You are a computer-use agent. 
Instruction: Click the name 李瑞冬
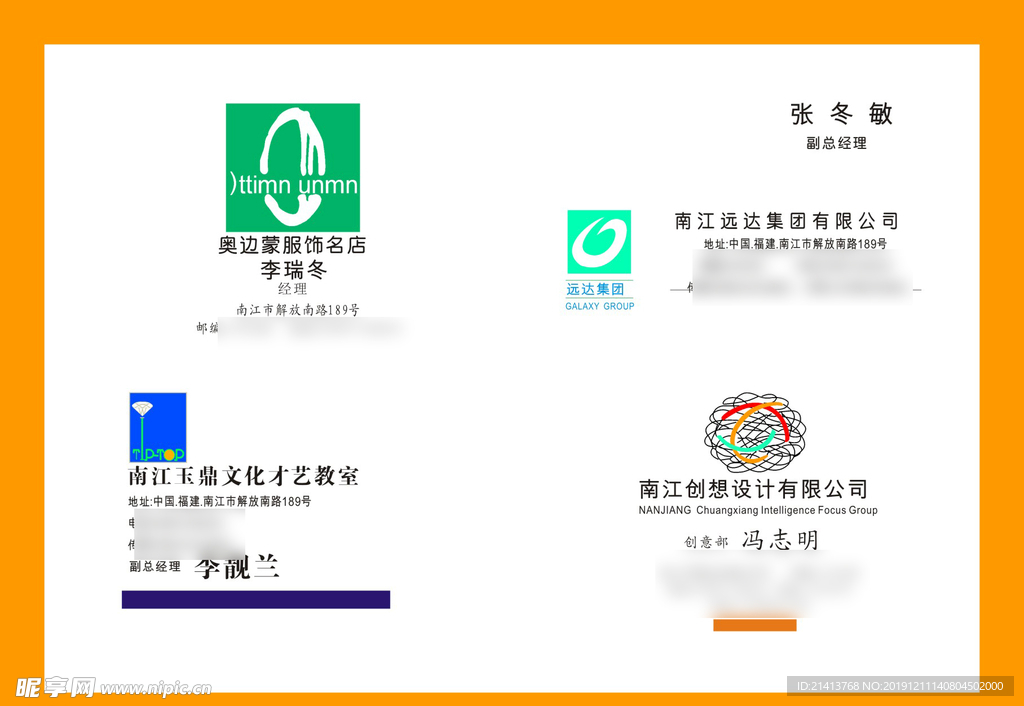(294, 270)
